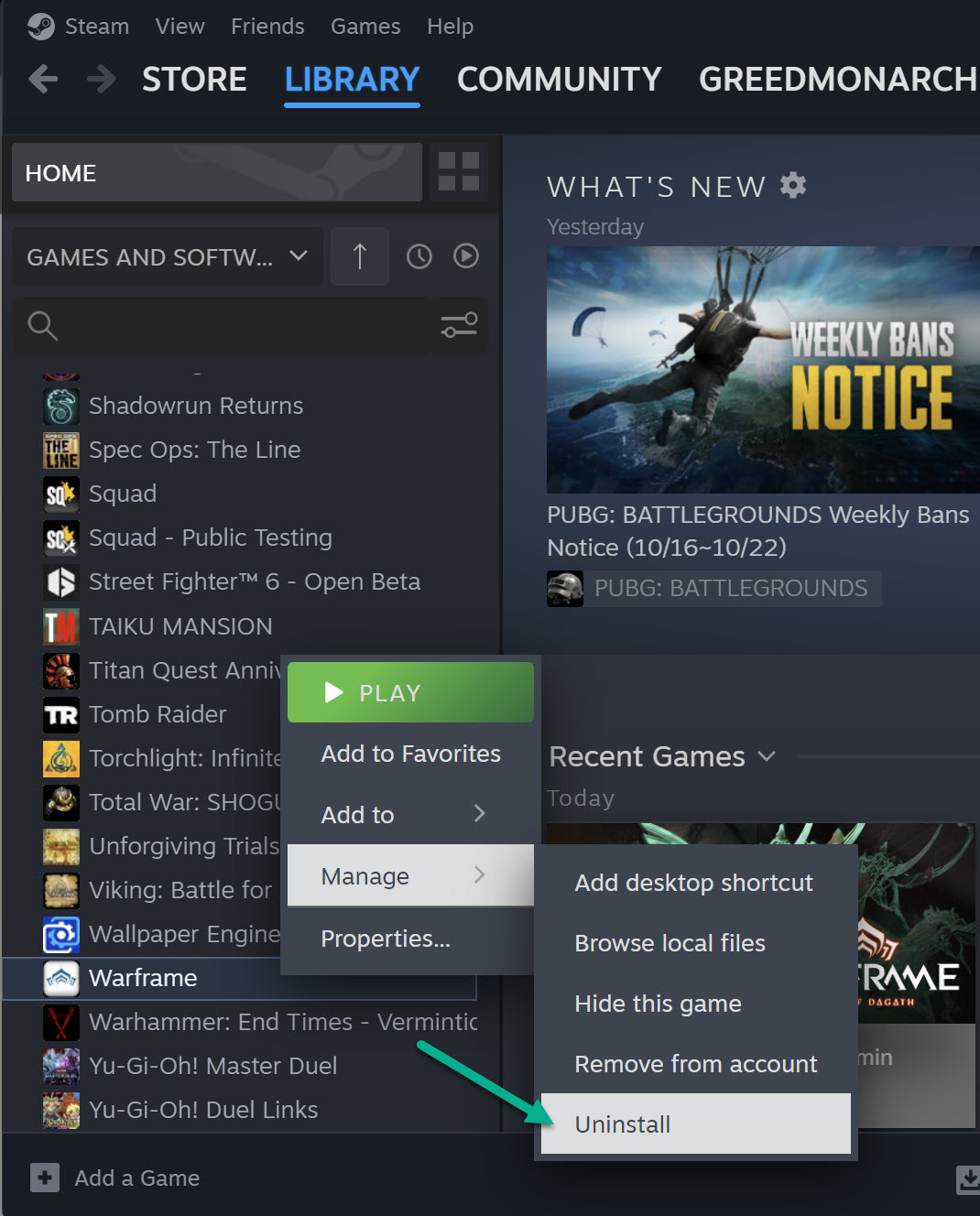Open the Games menu
980x1216 pixels.
pos(365,27)
